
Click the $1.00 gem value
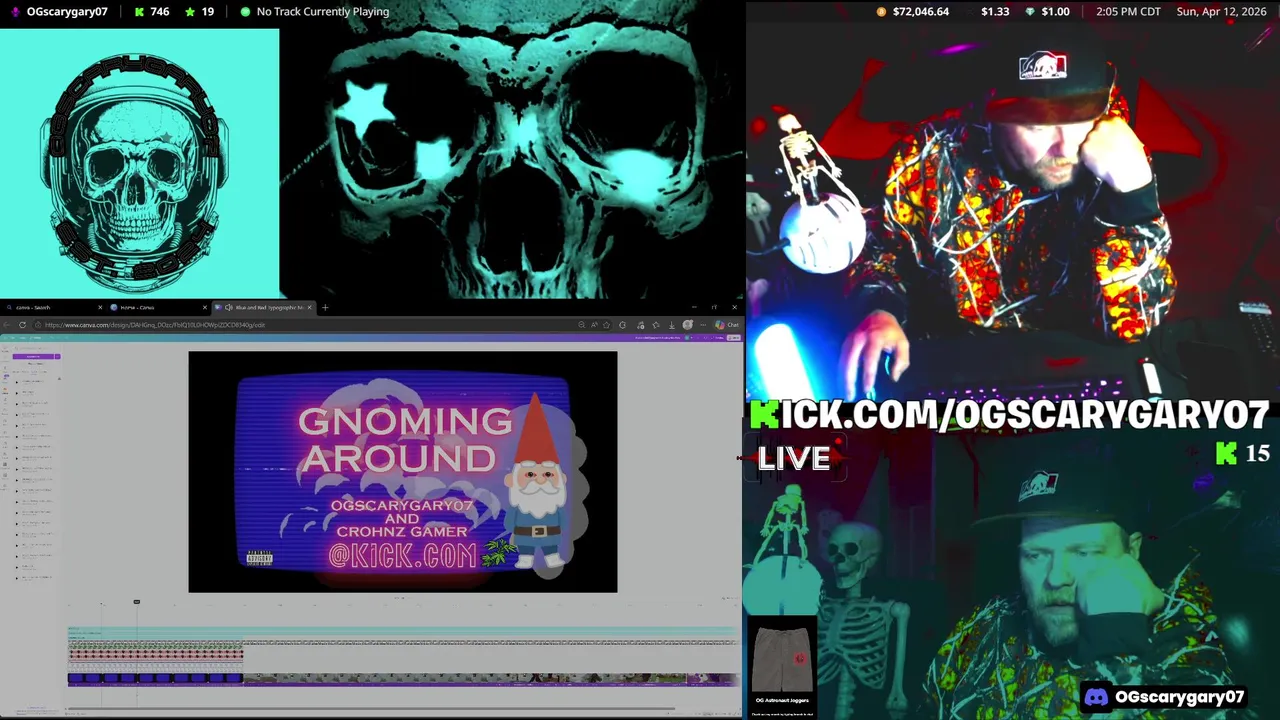[x=1048, y=12]
